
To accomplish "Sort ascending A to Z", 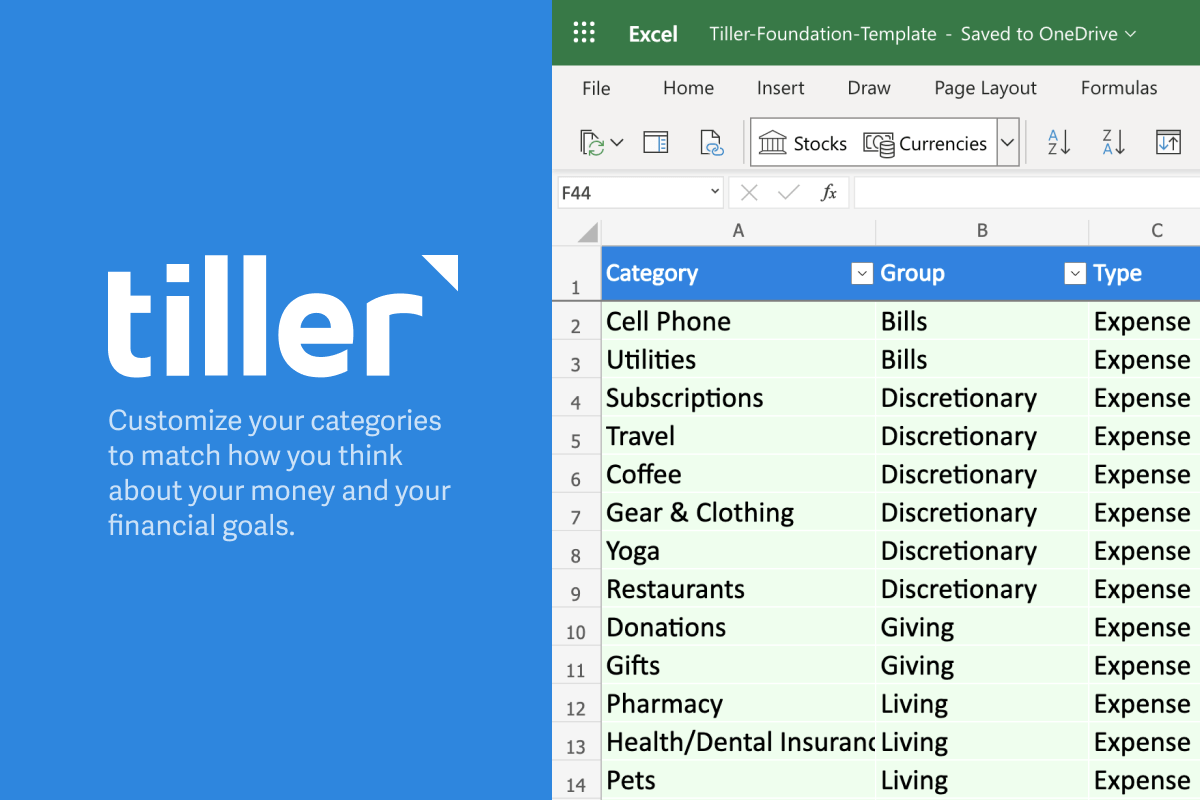I will [x=1059, y=143].
